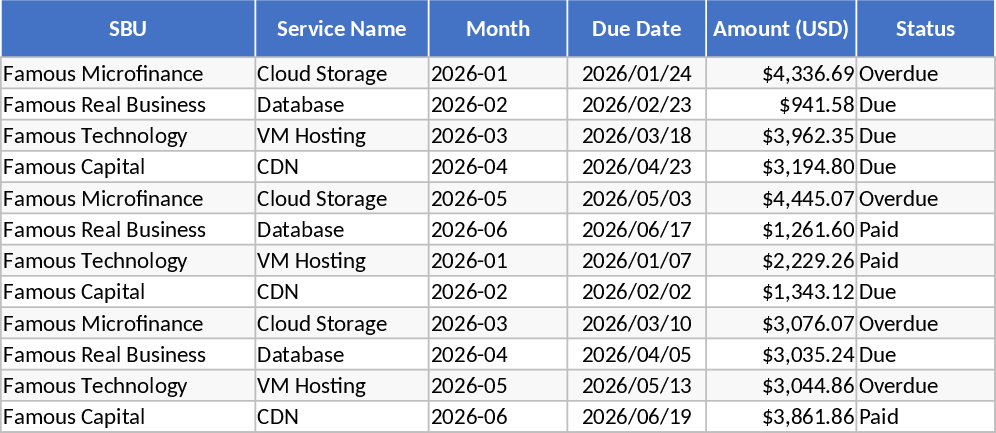Select the 2026/02/02 due date cell
The width and height of the screenshot is (996, 433).
(637, 292)
